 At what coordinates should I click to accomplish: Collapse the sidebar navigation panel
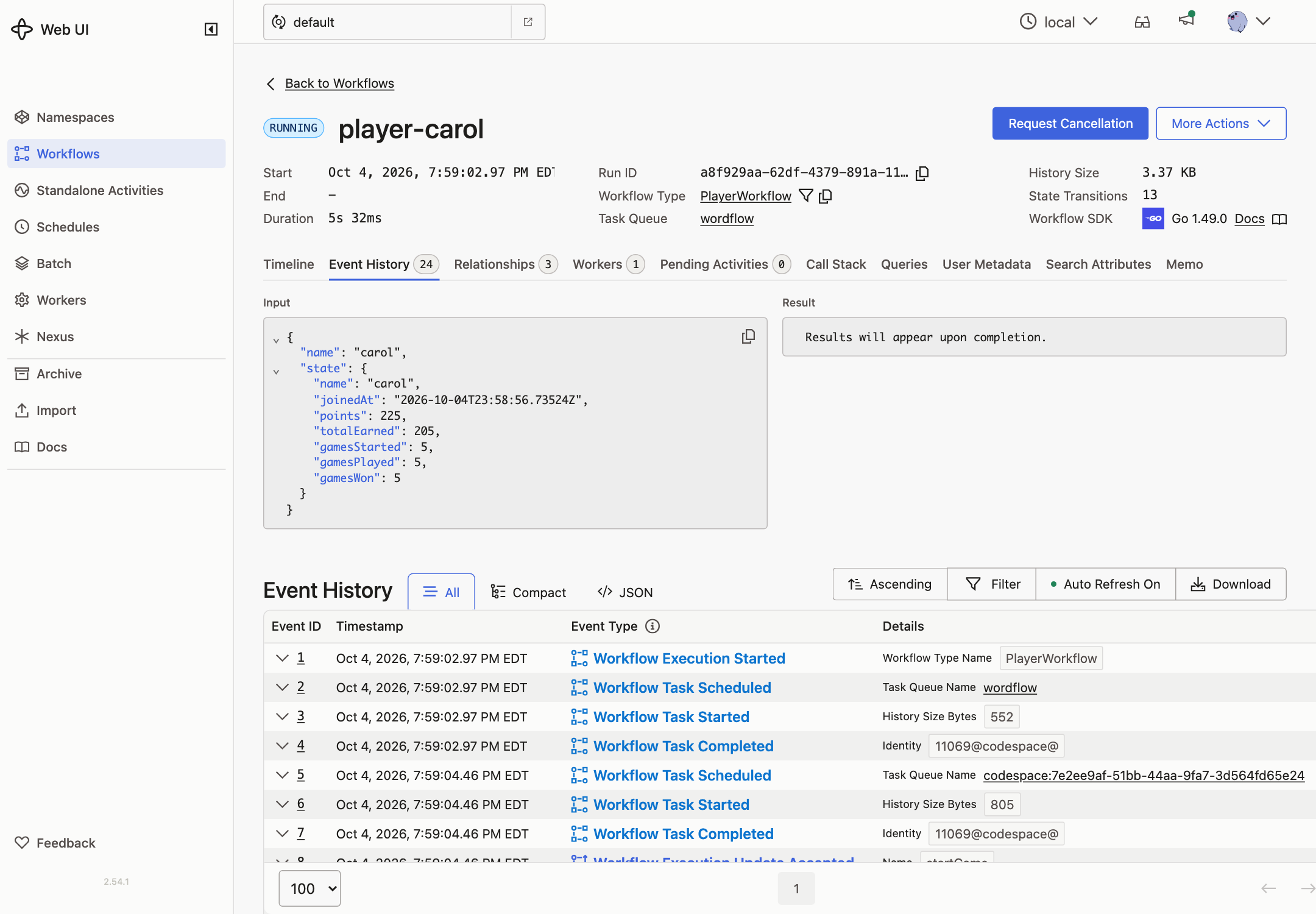(211, 29)
